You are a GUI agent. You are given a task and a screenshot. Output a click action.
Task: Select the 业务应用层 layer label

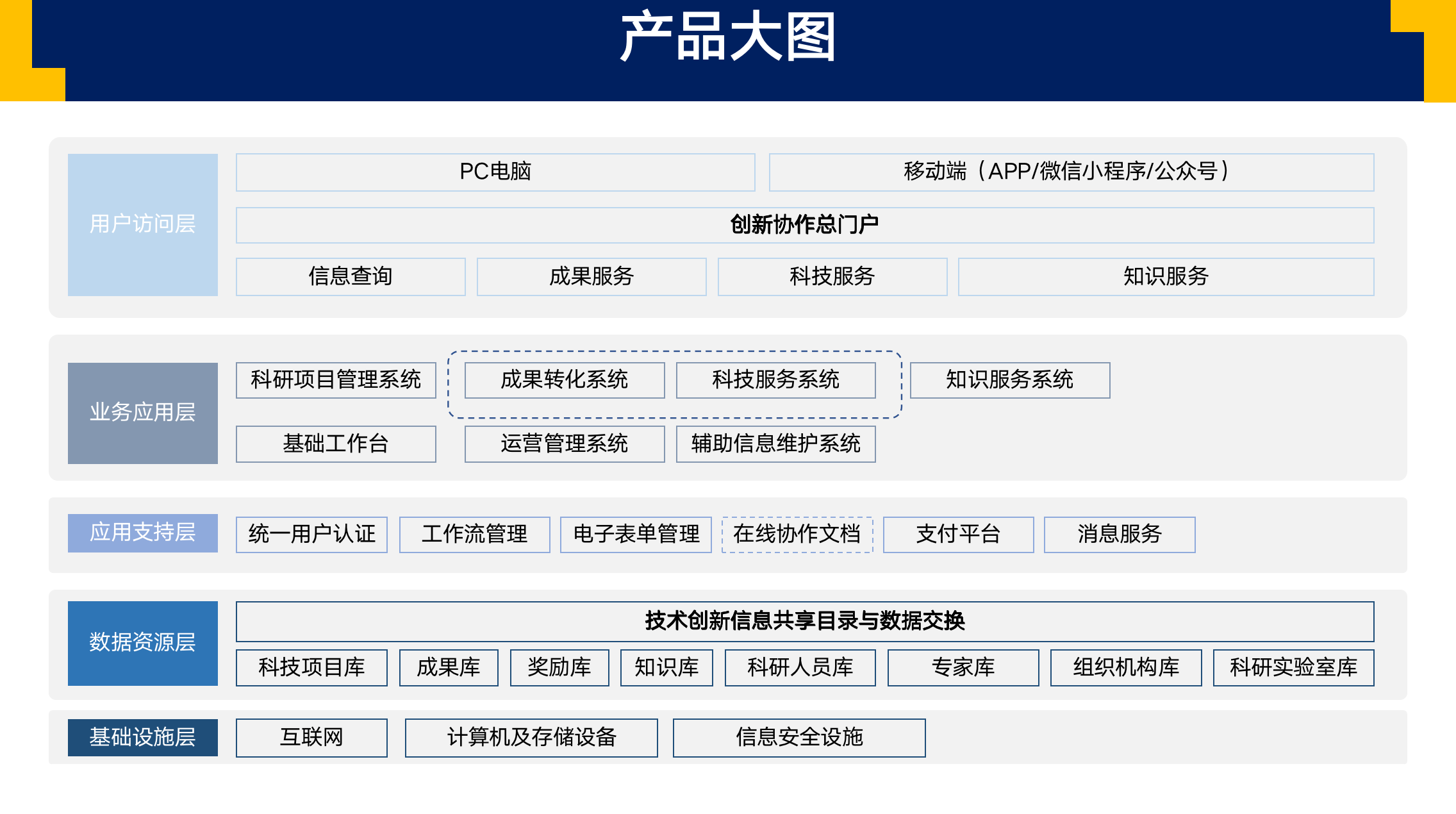point(143,413)
